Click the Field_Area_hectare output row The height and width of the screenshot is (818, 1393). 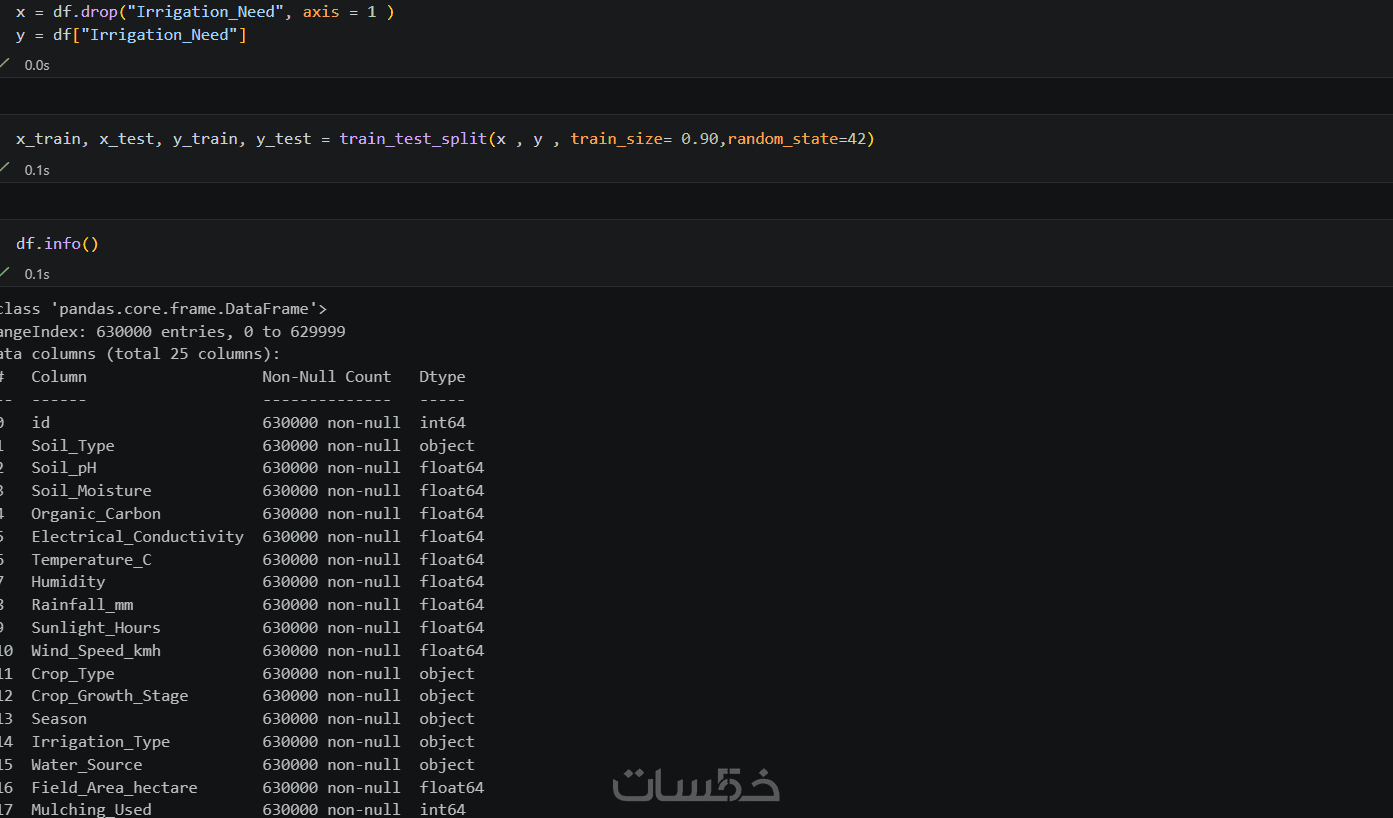pyautogui.click(x=242, y=788)
